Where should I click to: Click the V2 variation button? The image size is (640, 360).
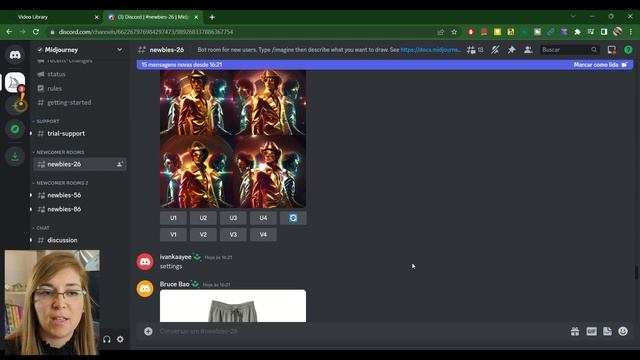pyautogui.click(x=203, y=235)
